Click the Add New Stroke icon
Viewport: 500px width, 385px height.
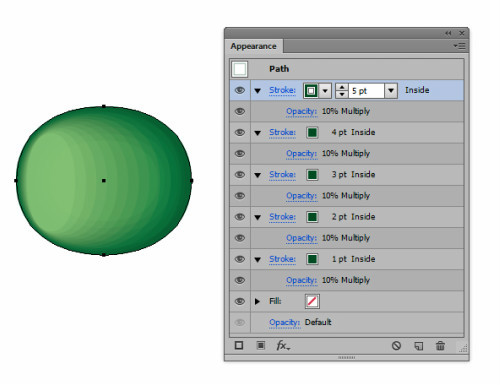[239, 346]
